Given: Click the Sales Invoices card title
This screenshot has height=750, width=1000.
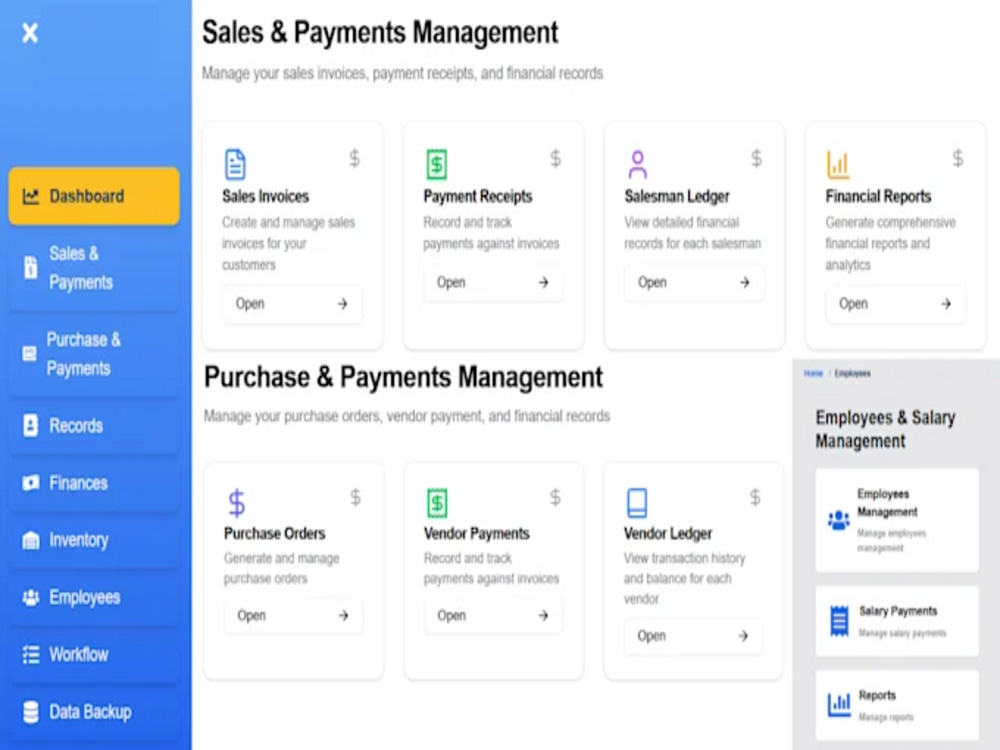Looking at the screenshot, I should click(265, 196).
